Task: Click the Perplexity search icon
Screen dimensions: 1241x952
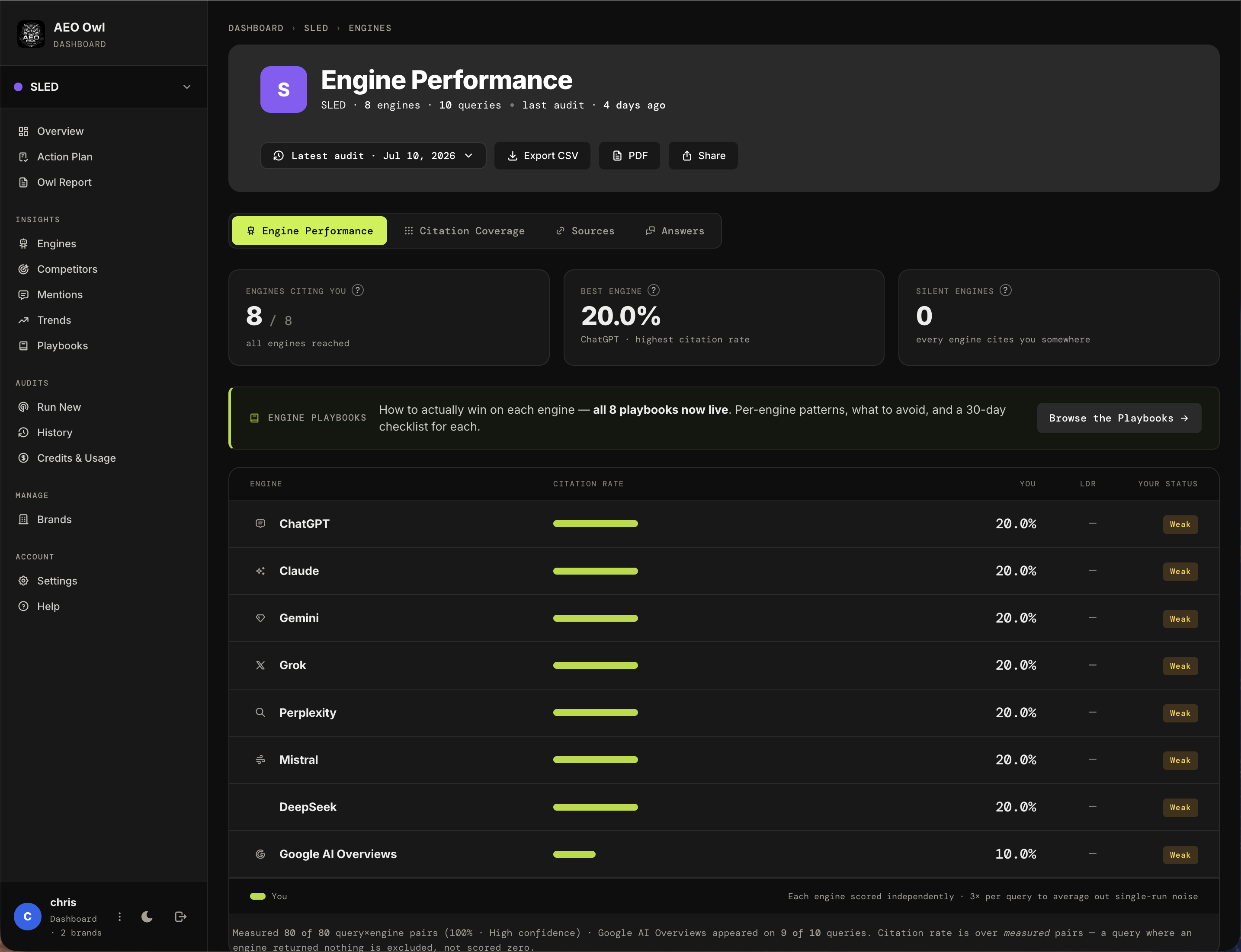Action: (260, 712)
